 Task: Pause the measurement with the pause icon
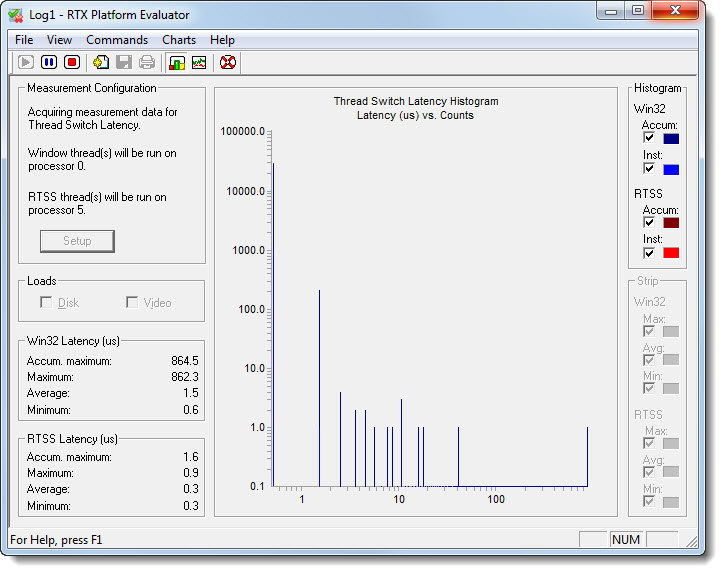[49, 62]
